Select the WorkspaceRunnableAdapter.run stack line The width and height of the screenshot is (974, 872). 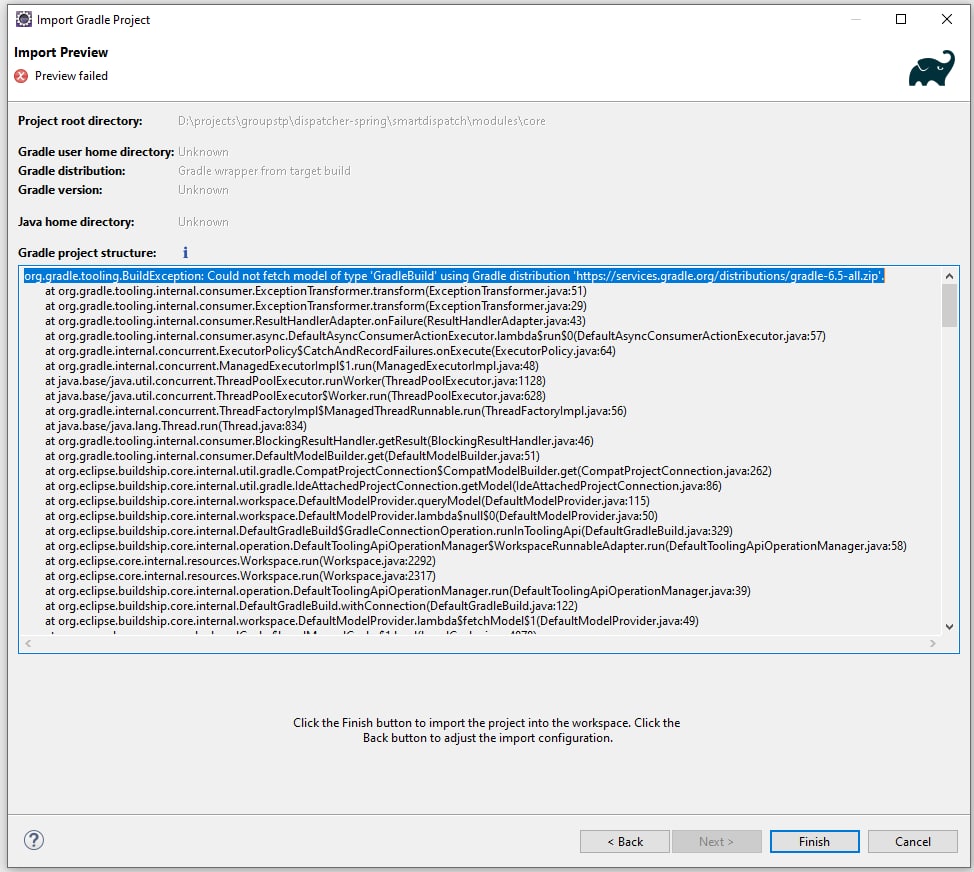click(476, 546)
